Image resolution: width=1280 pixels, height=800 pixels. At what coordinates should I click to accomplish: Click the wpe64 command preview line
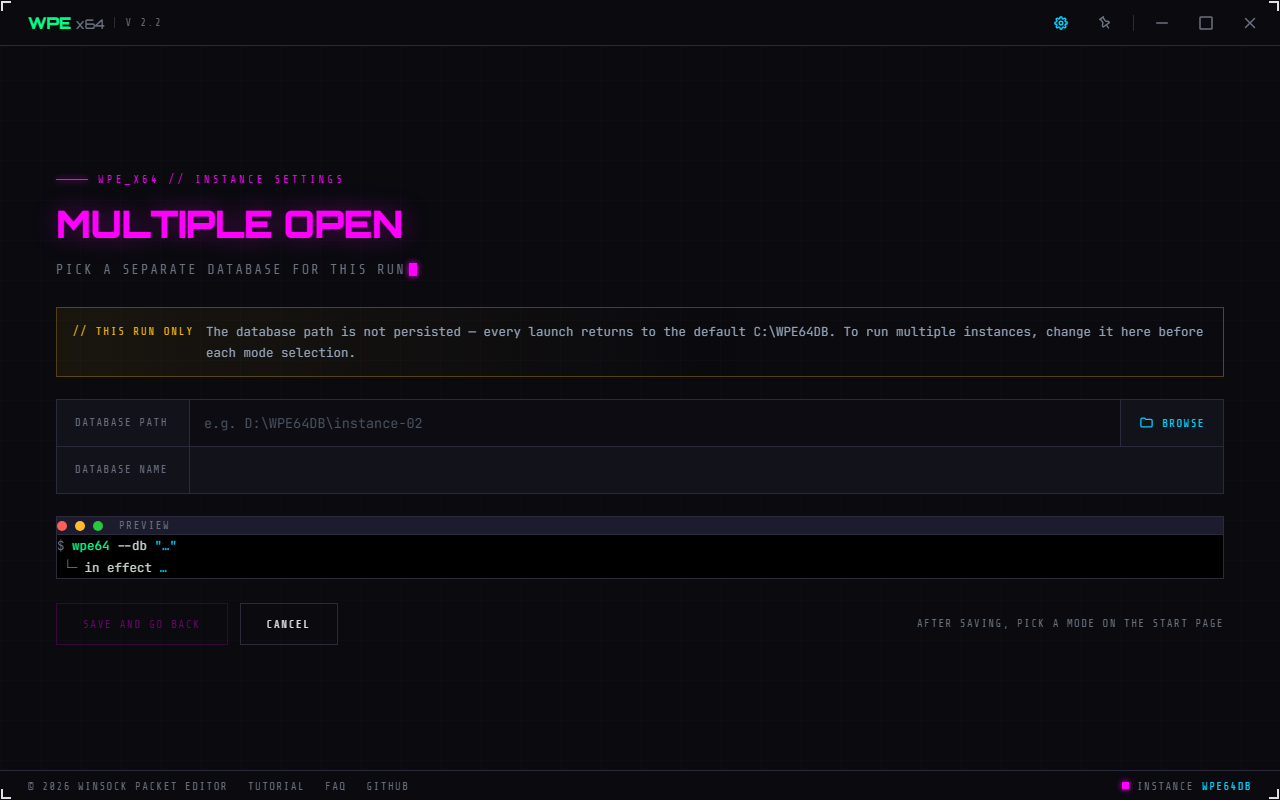pyautogui.click(x=117, y=546)
